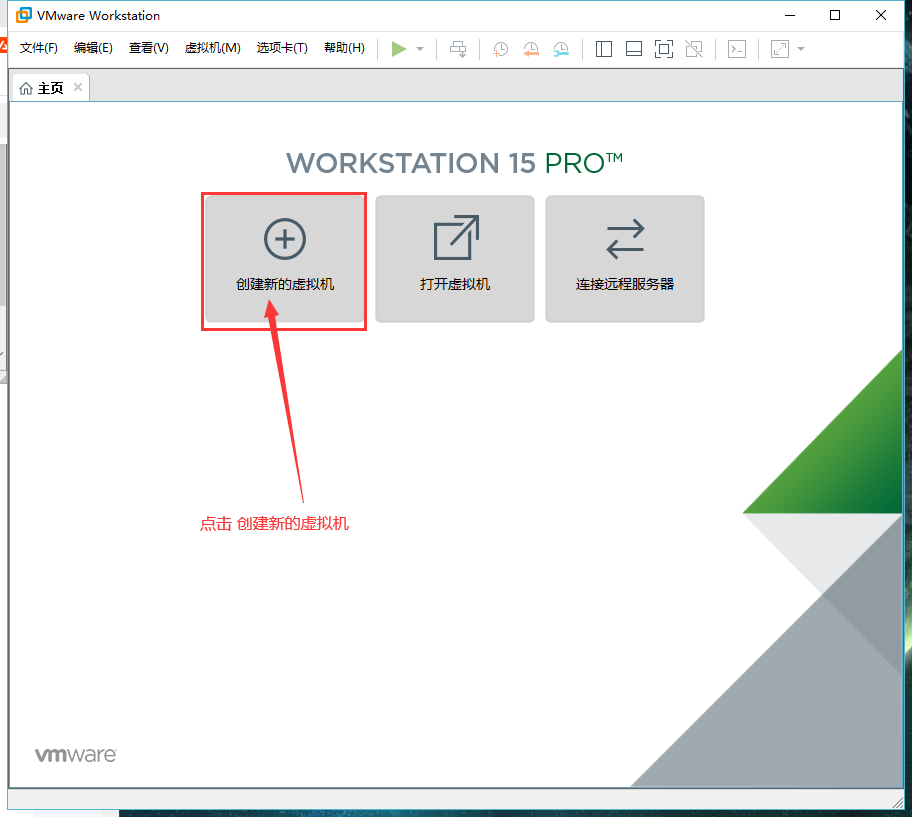The image size is (912, 817).
Task: Click the Send Ctrl+Alt+Del toolbar icon
Action: [x=458, y=49]
